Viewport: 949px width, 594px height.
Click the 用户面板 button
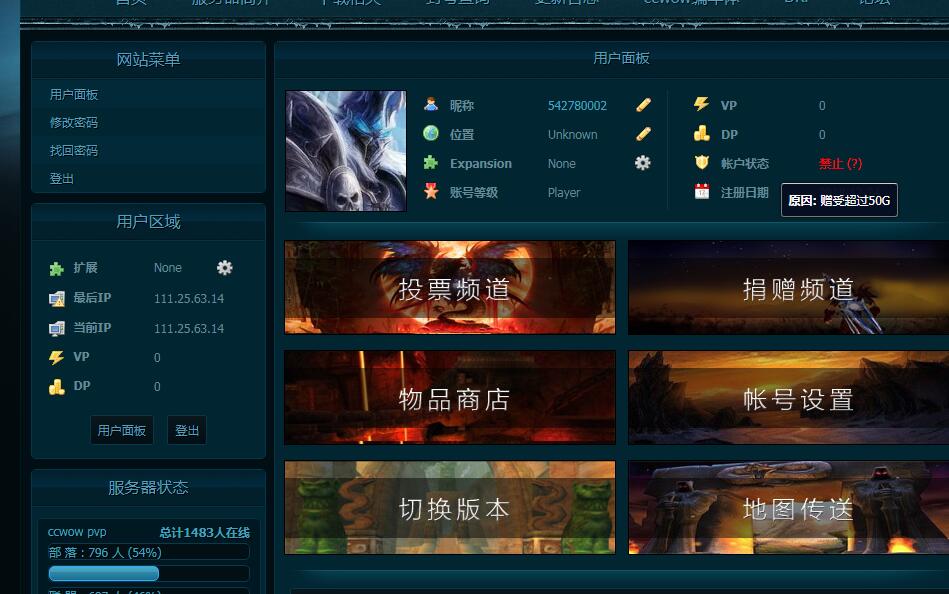tap(121, 430)
